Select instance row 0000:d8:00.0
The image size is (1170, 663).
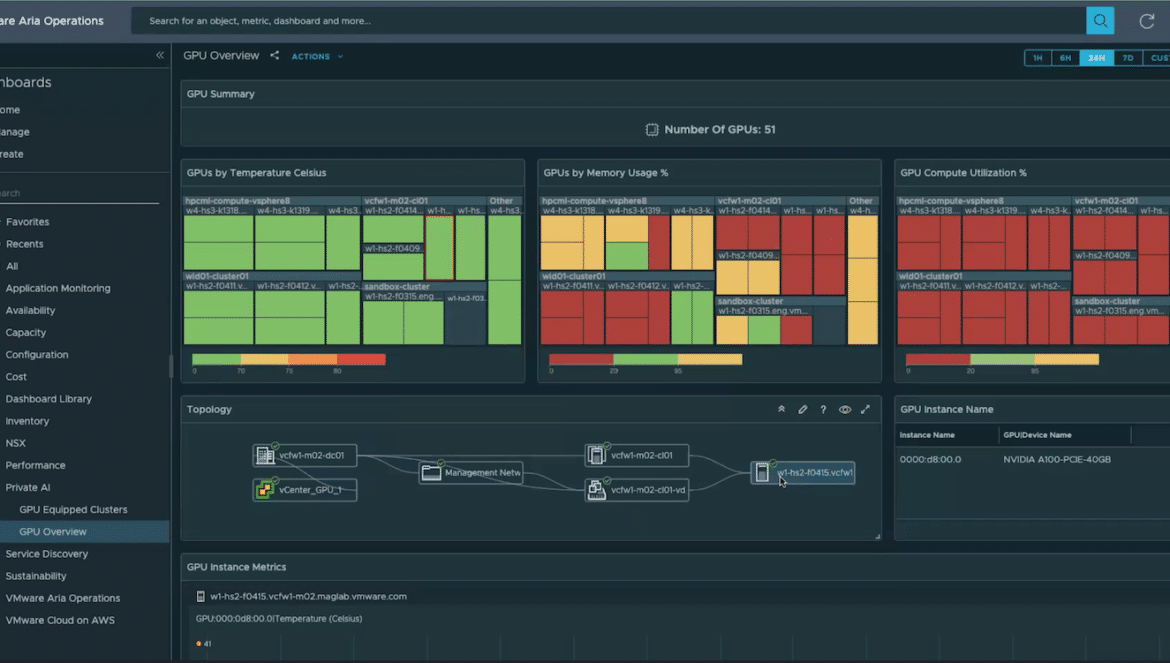930,459
